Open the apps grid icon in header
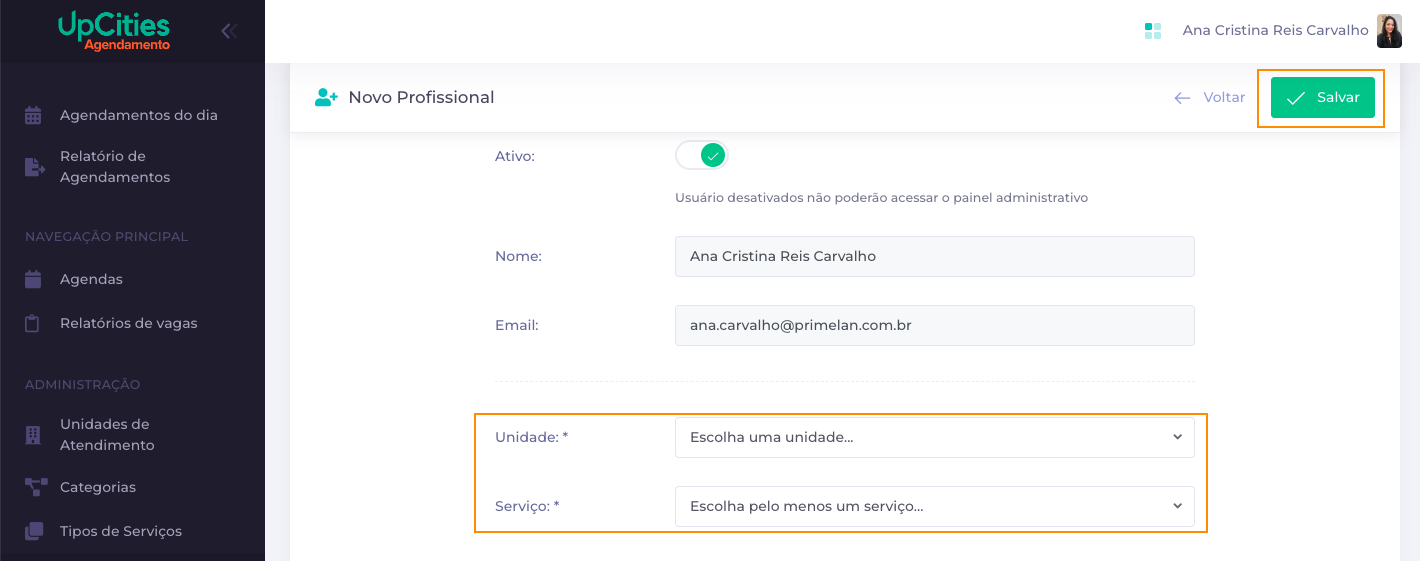Image resolution: width=1420 pixels, height=561 pixels. point(1152,31)
